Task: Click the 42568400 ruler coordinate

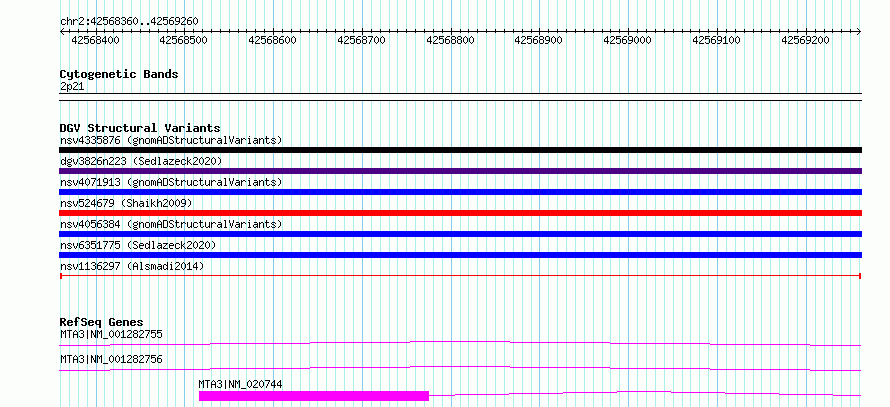Action: (x=95, y=40)
